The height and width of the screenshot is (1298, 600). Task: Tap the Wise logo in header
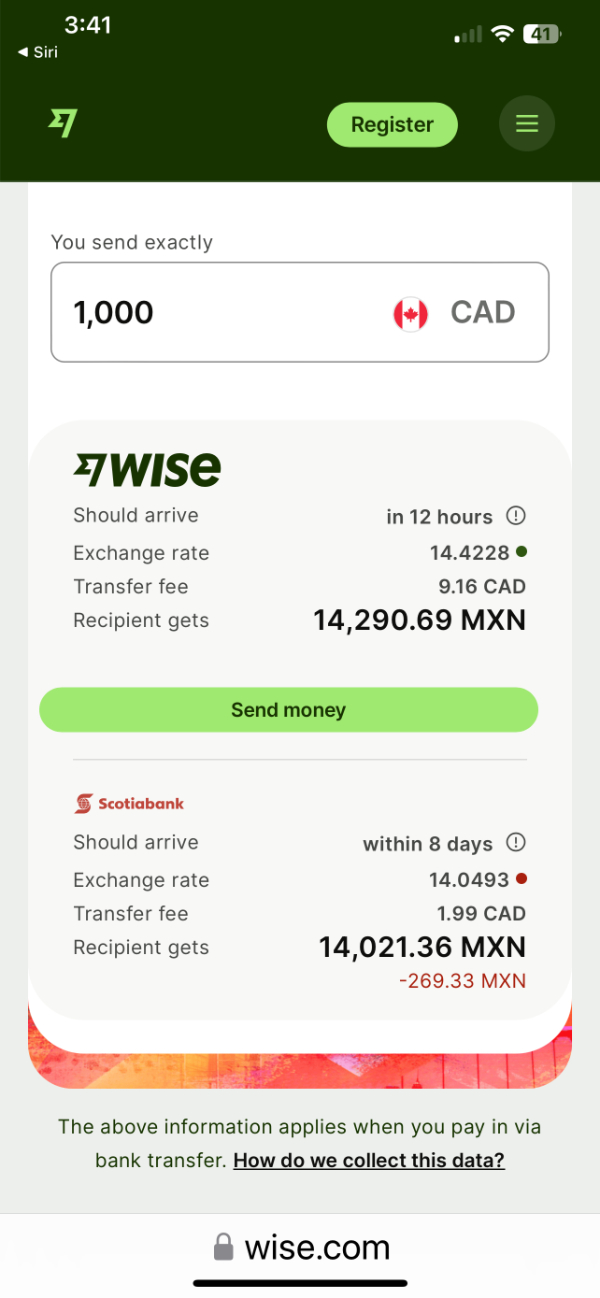coord(63,123)
